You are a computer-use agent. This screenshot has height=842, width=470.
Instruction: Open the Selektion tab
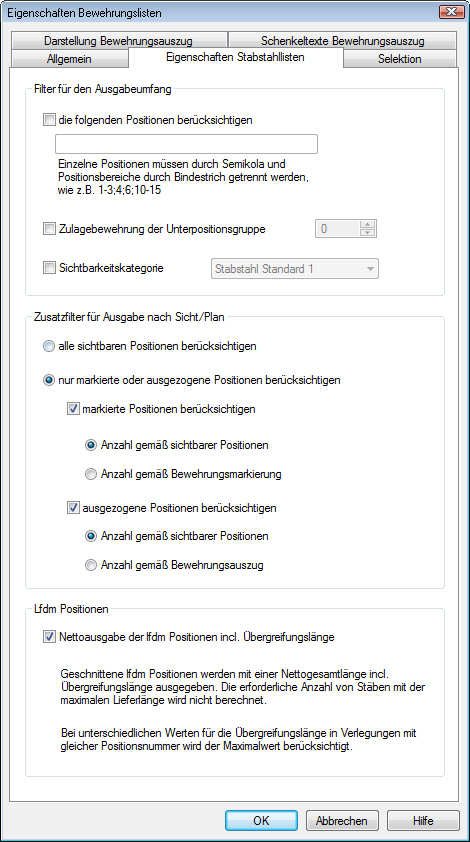click(x=400, y=59)
